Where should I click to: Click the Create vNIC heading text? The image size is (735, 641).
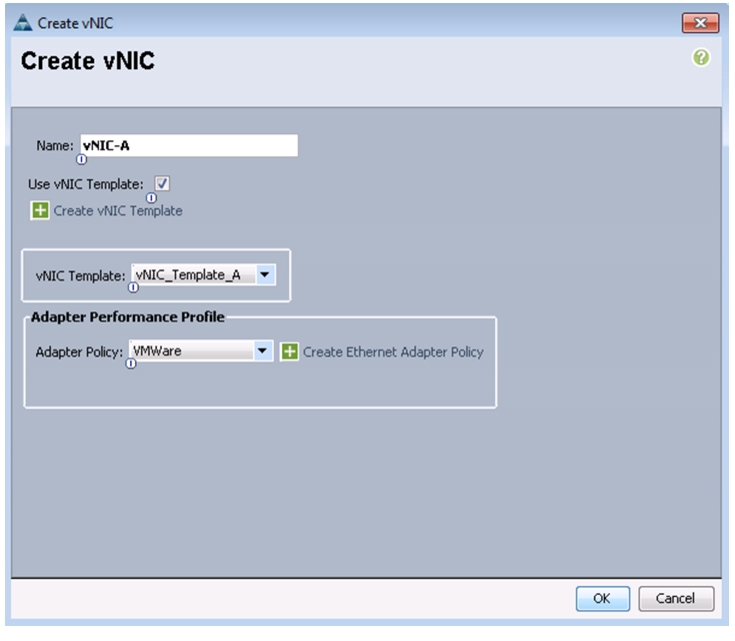(x=88, y=61)
